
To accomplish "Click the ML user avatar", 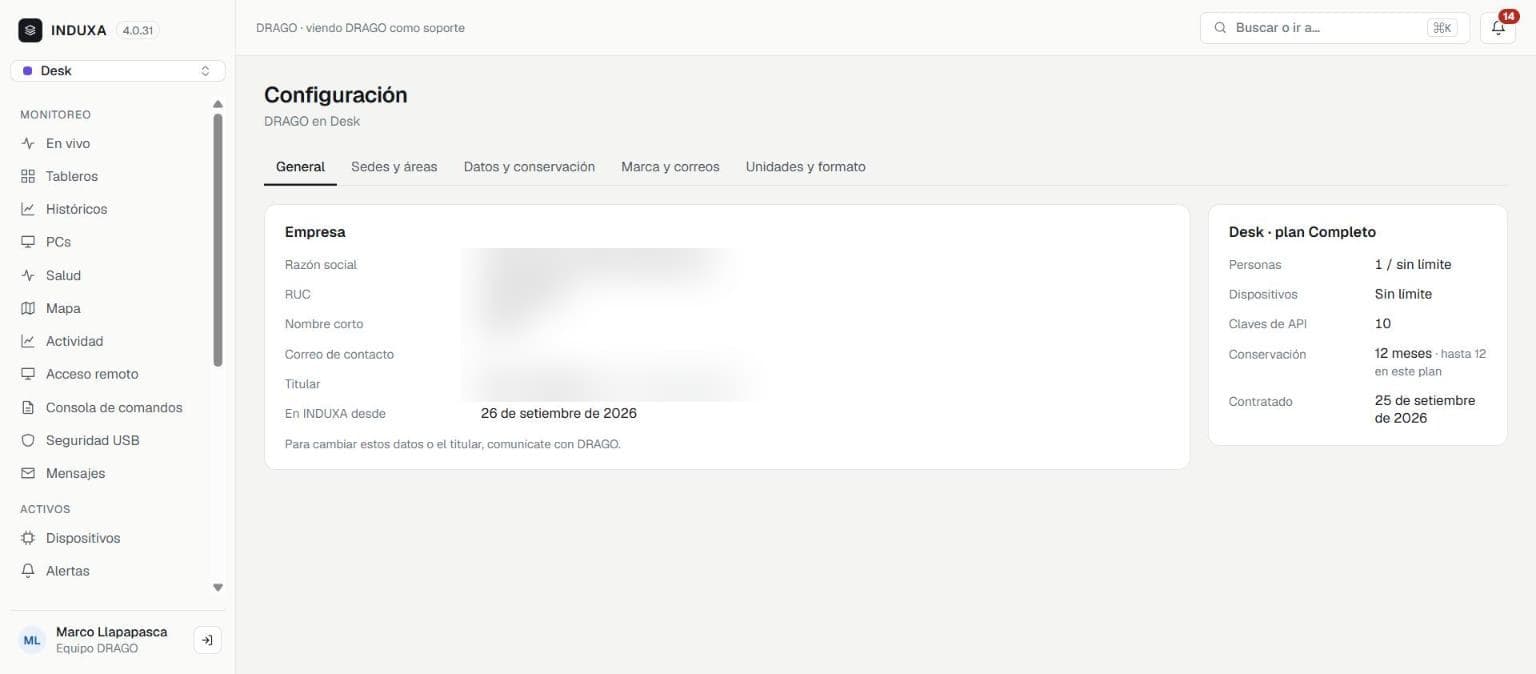I will point(32,640).
